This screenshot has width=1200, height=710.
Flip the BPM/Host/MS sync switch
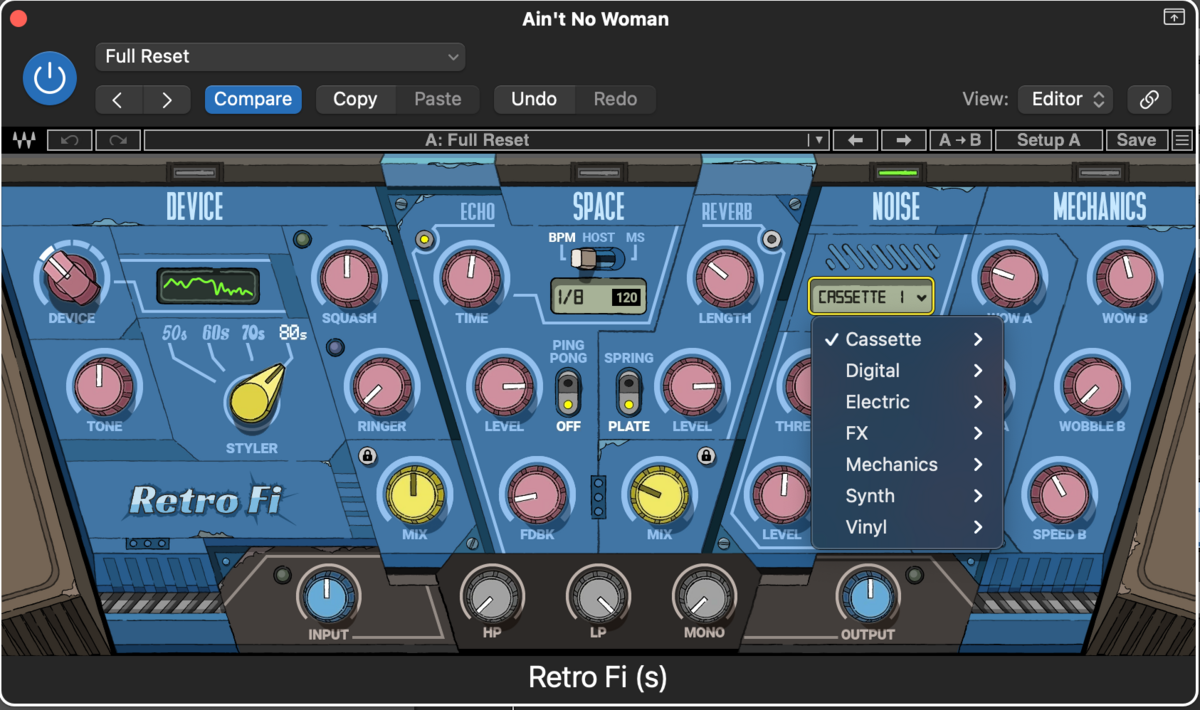pyautogui.click(x=590, y=258)
